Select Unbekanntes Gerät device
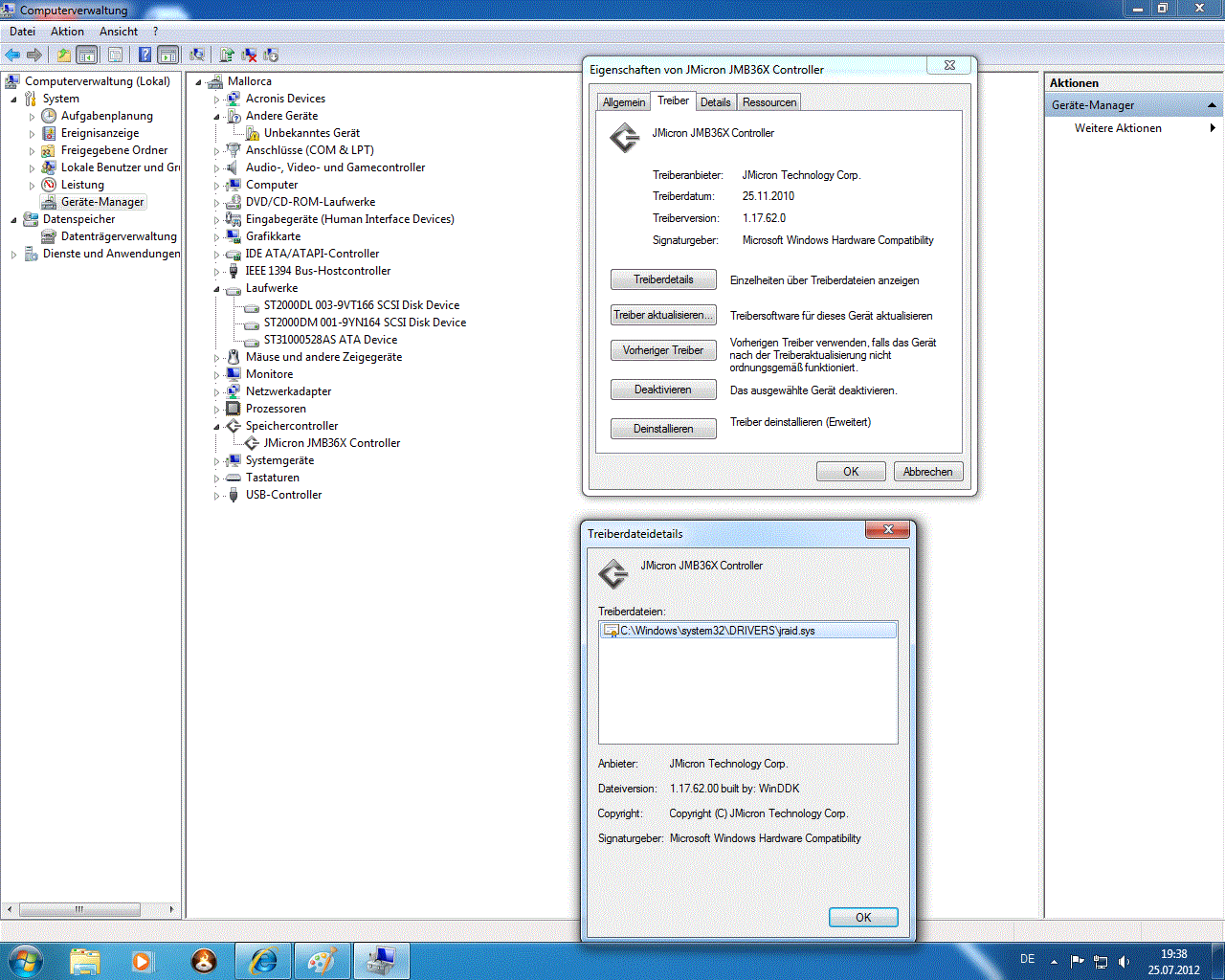The width and height of the screenshot is (1225, 980). [x=312, y=133]
